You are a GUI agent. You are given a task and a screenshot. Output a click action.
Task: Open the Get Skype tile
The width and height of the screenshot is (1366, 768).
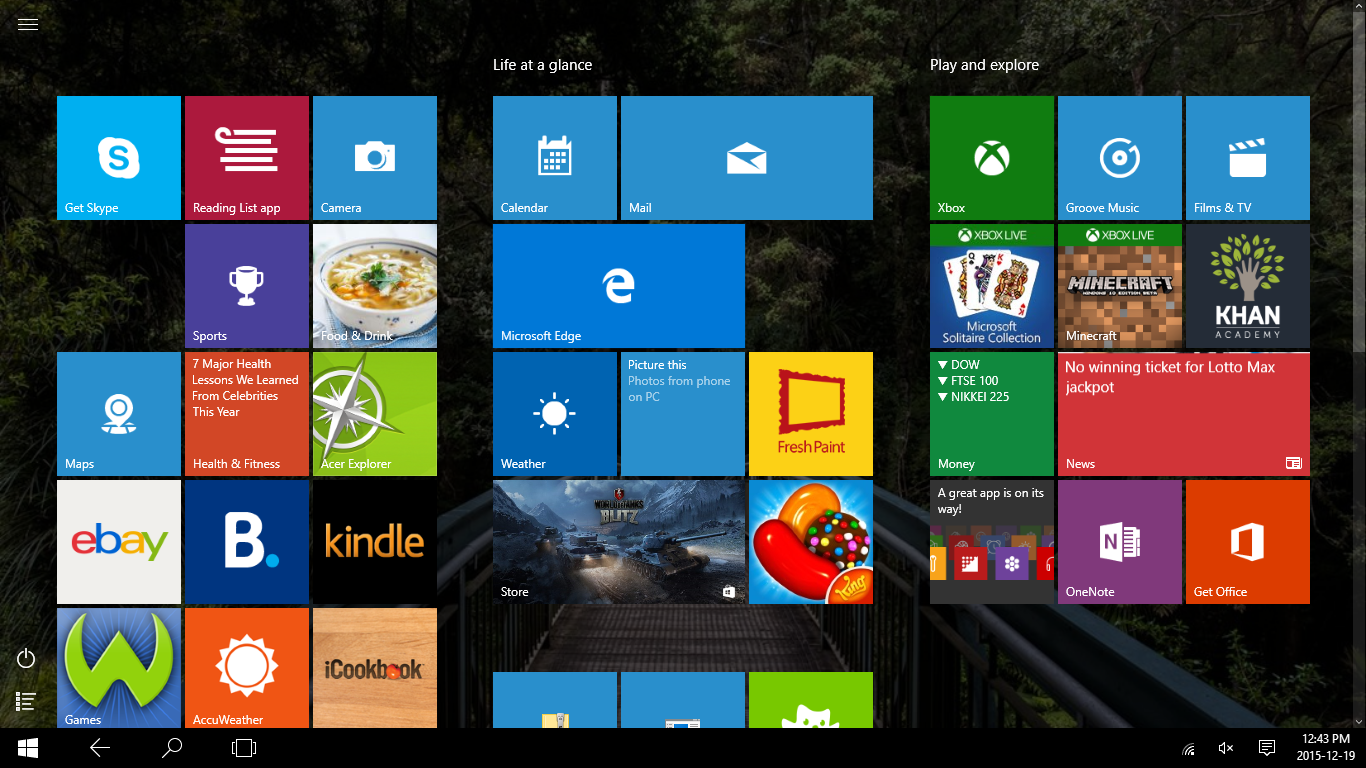[119, 158]
